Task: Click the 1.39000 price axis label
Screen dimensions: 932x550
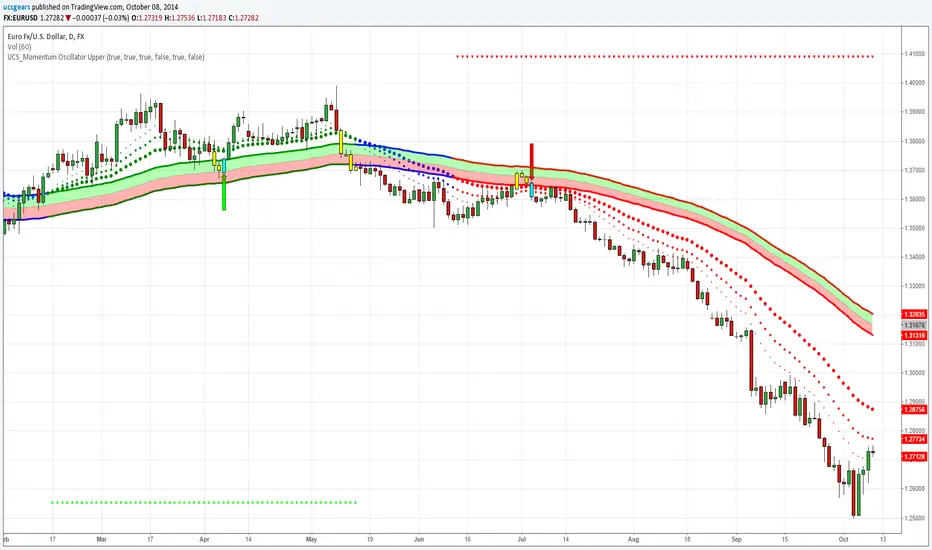Action: [x=914, y=112]
